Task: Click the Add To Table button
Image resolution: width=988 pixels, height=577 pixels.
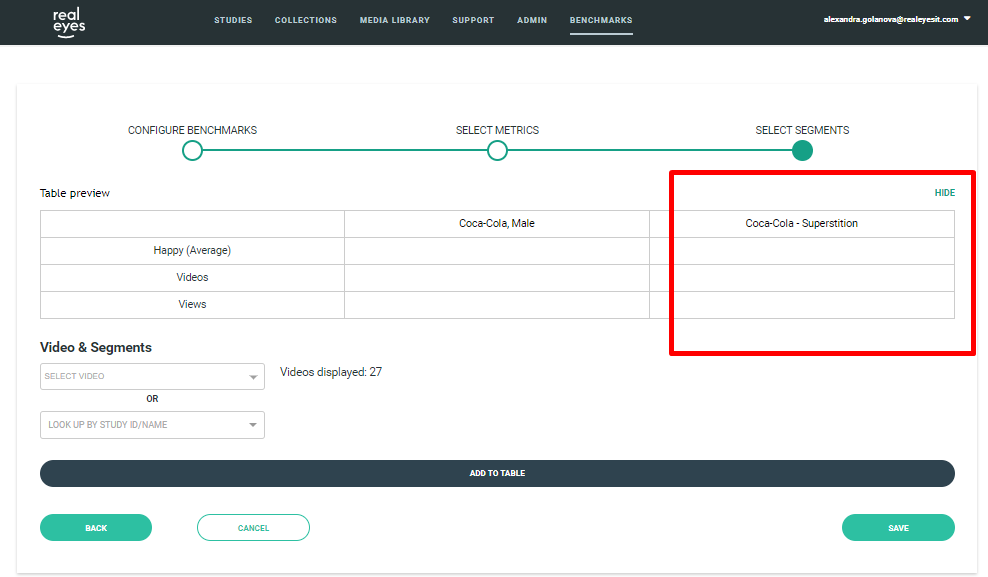Action: point(497,473)
